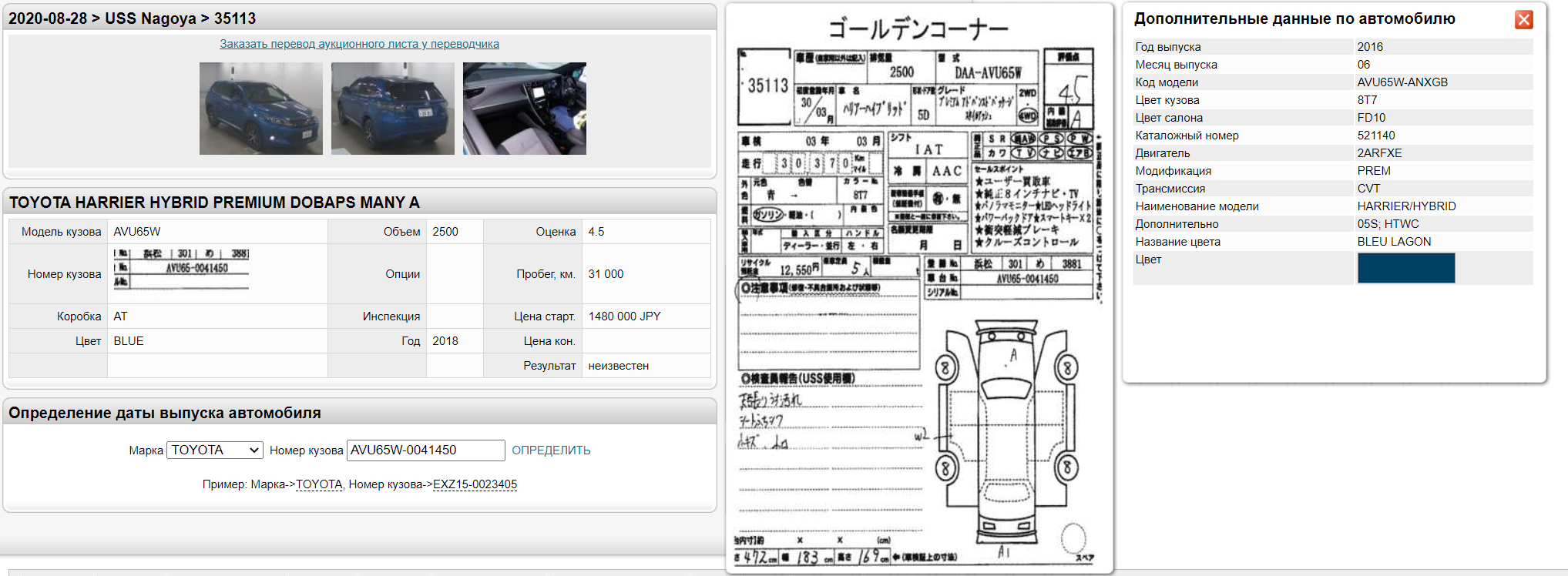Image resolution: width=1568 pixels, height=576 pixels.
Task: Select the engine volume value 2500
Action: pos(445,232)
